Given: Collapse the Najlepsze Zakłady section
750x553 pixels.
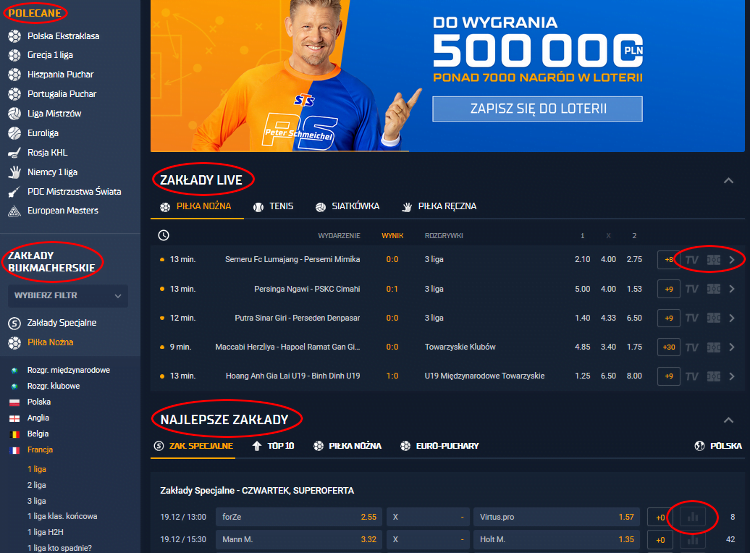Looking at the screenshot, I should (728, 420).
